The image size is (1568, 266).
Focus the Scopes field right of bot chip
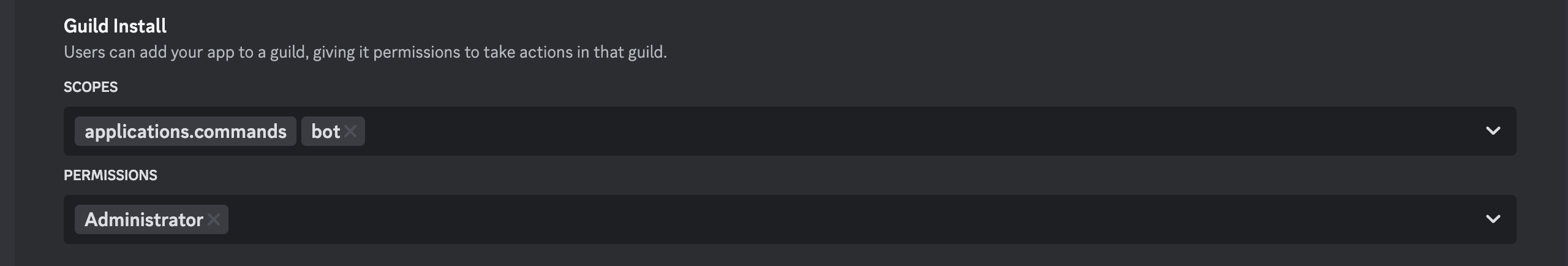click(858, 131)
